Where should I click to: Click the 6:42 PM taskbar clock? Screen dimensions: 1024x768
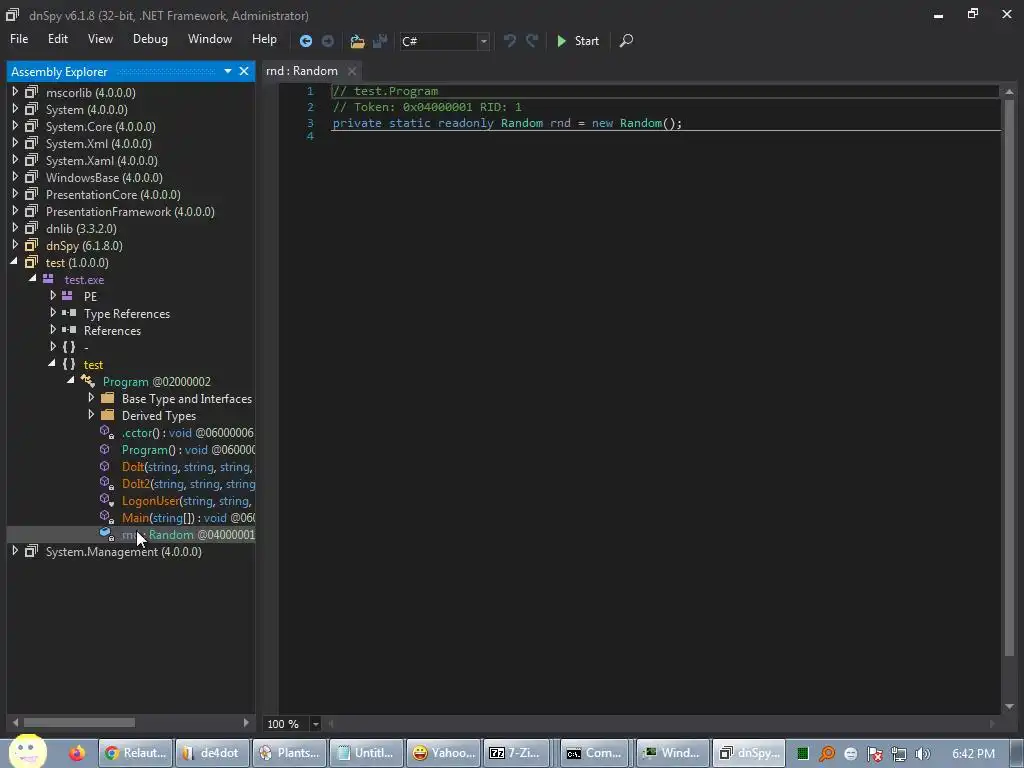973,754
